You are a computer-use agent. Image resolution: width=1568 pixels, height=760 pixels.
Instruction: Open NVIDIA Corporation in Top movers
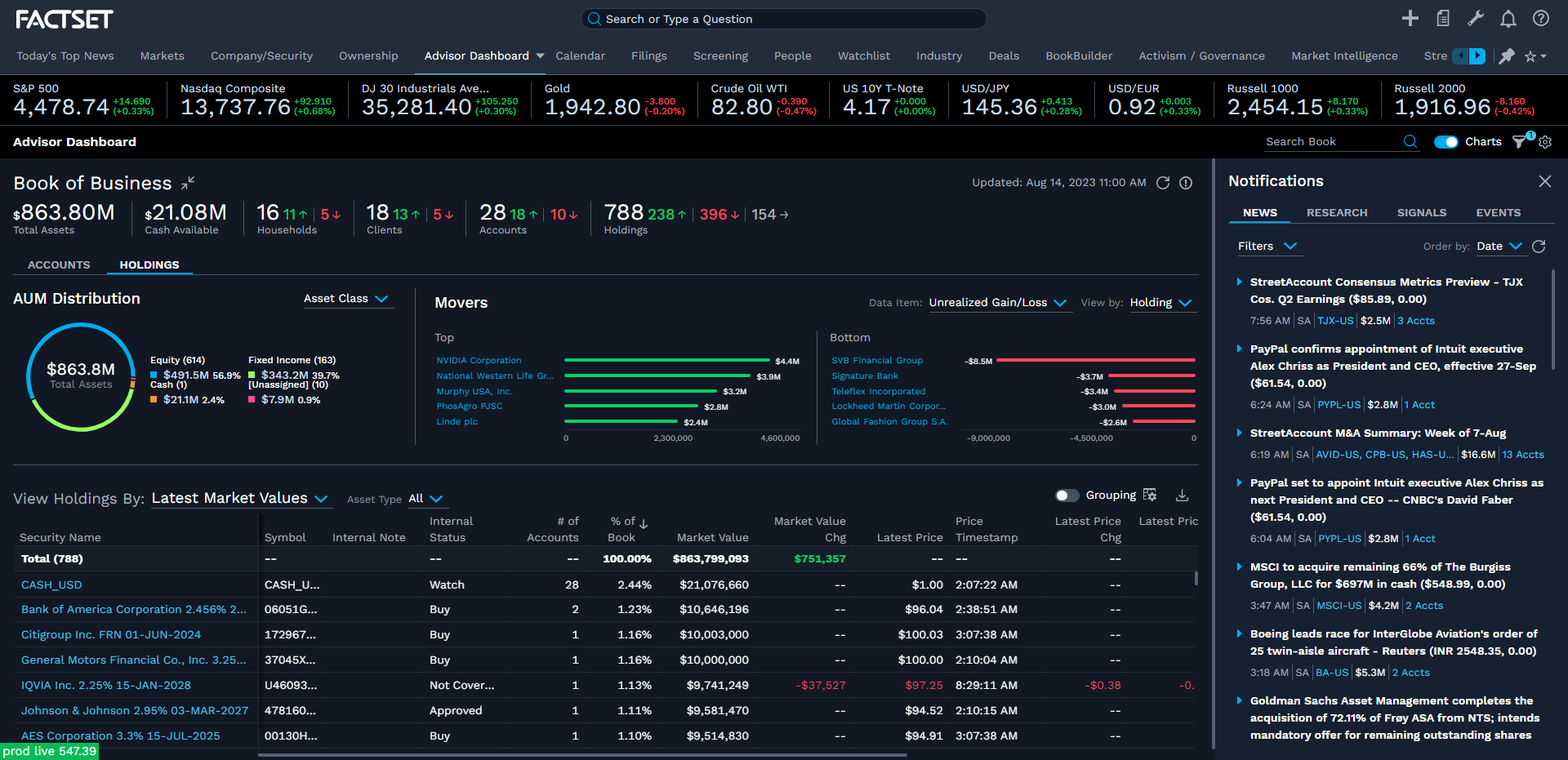[479, 361]
